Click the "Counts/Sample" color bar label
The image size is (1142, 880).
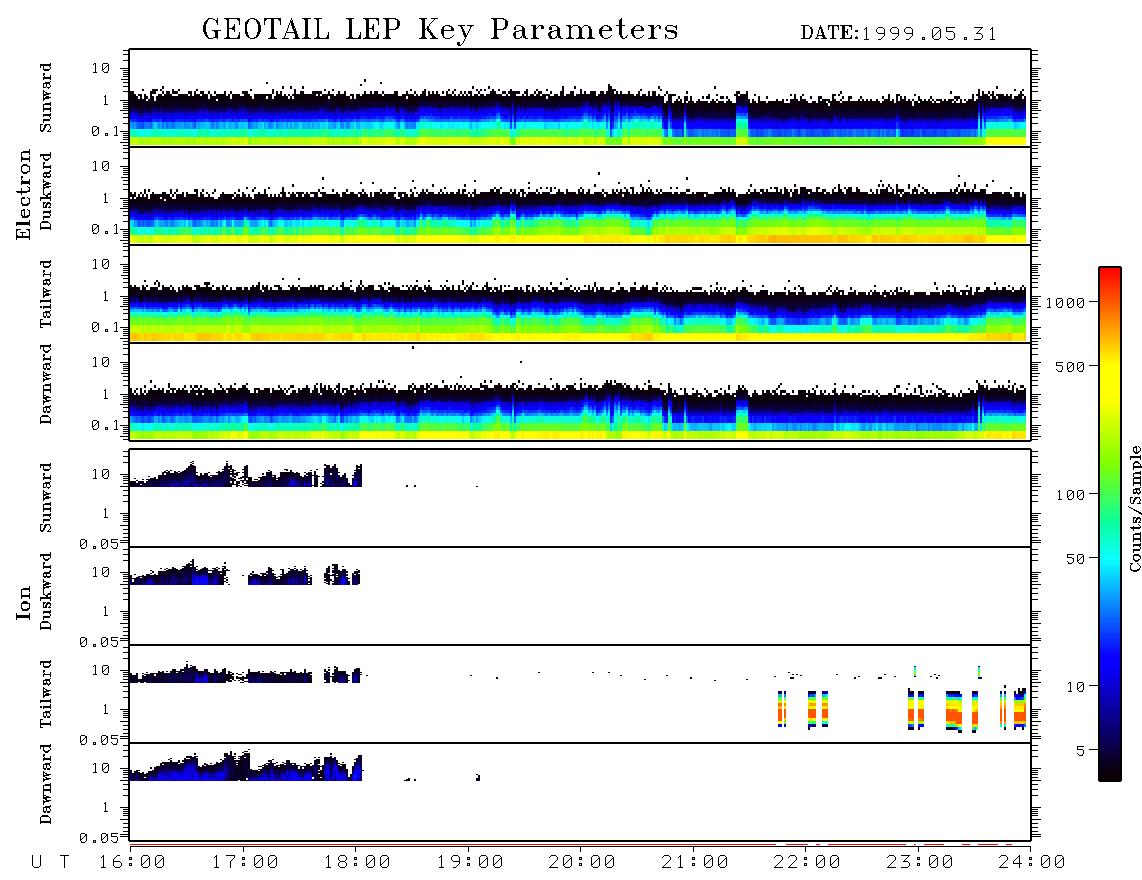tap(1135, 509)
